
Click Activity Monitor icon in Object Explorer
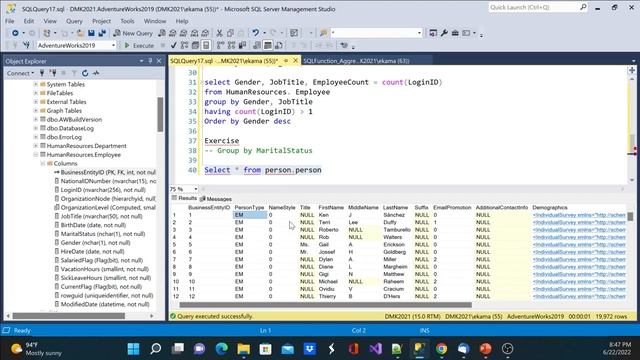[96, 73]
